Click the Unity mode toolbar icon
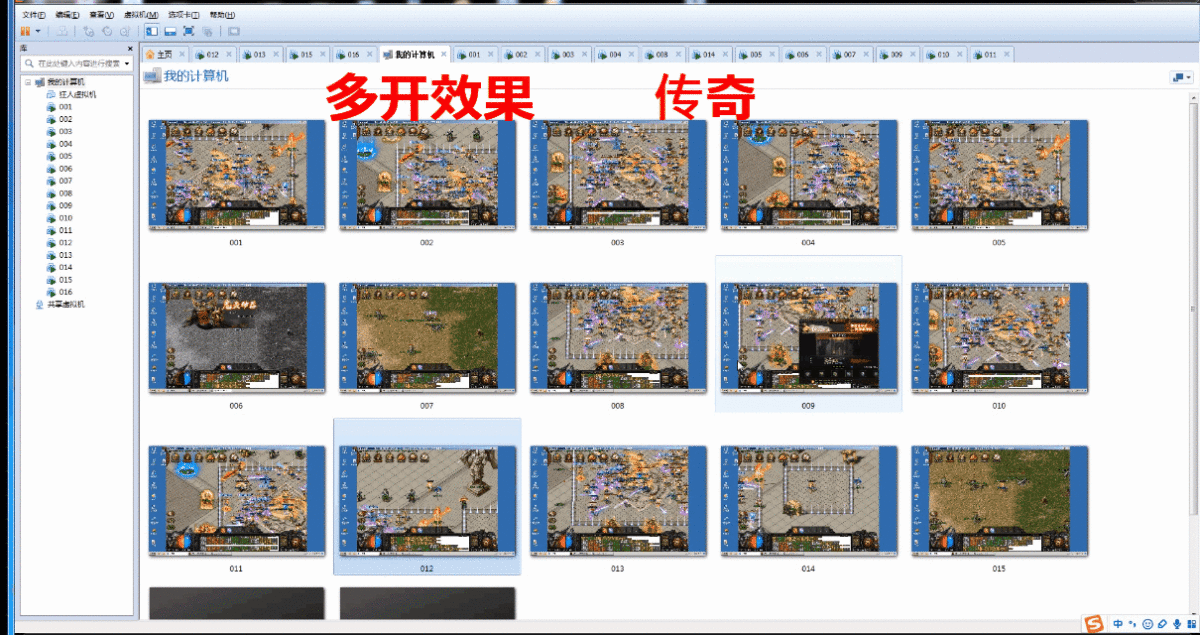Viewport: 1200px width, 635px height. (206, 32)
